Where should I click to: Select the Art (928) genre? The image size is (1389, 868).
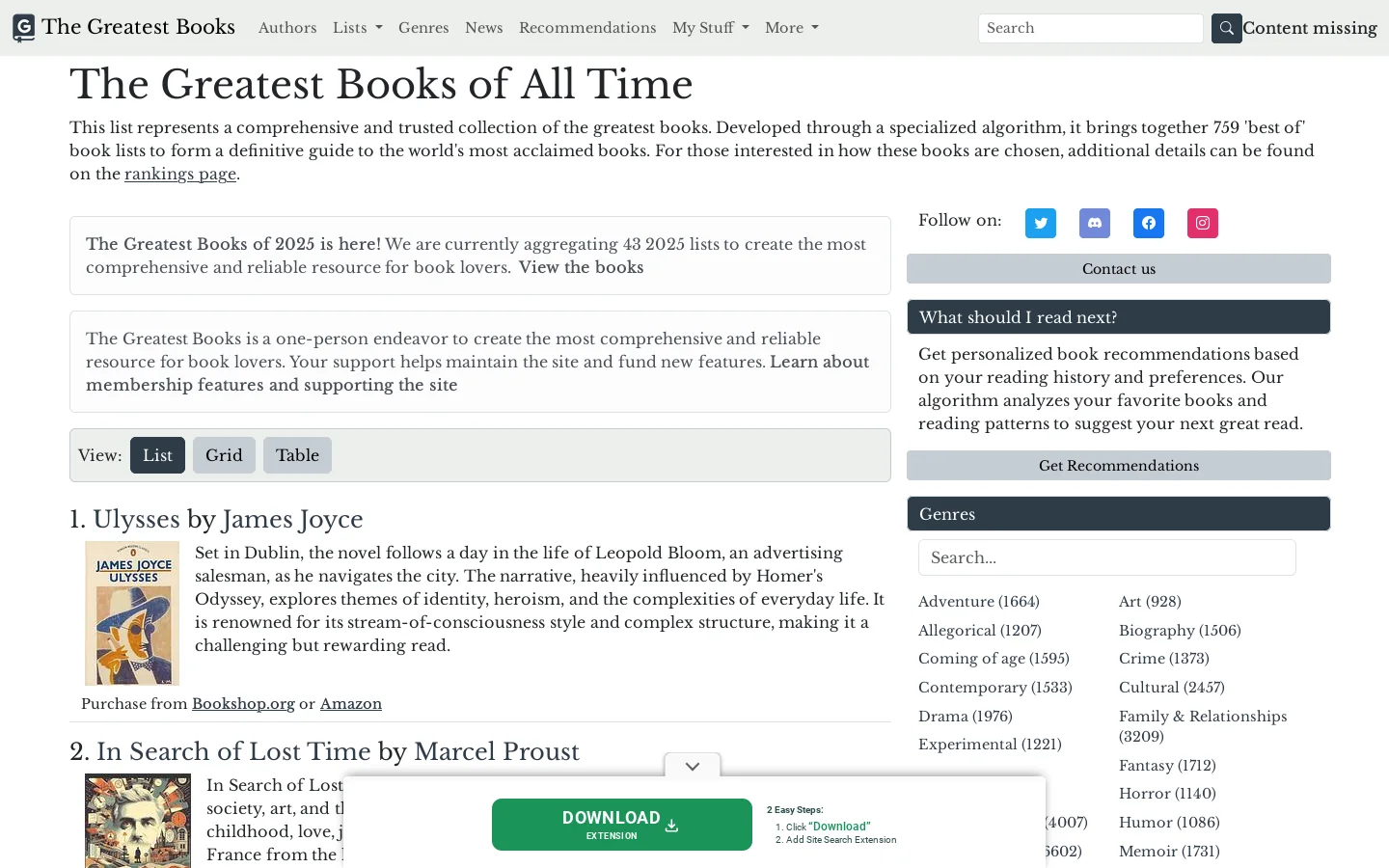pos(1150,602)
